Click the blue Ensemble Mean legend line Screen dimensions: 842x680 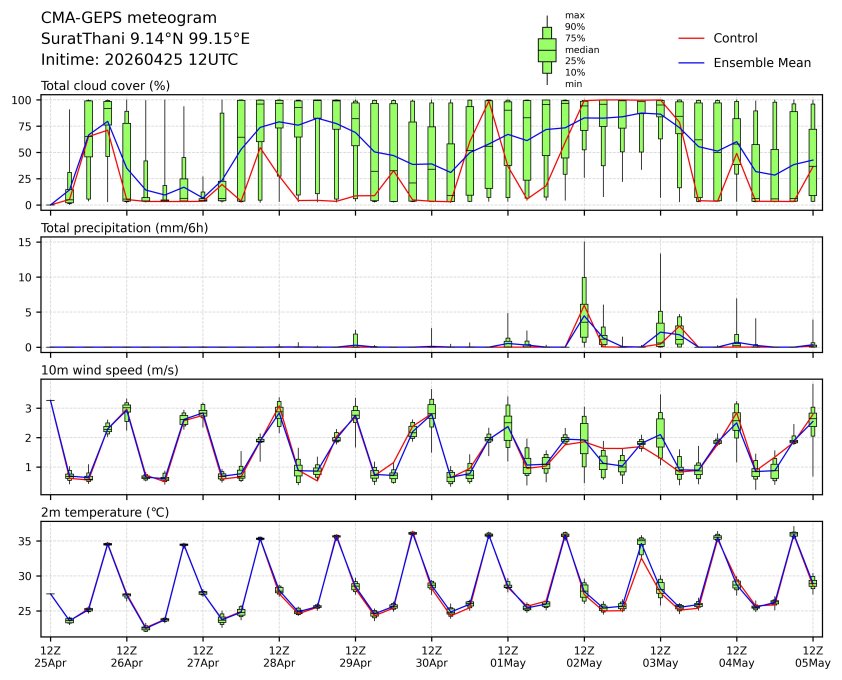(691, 62)
